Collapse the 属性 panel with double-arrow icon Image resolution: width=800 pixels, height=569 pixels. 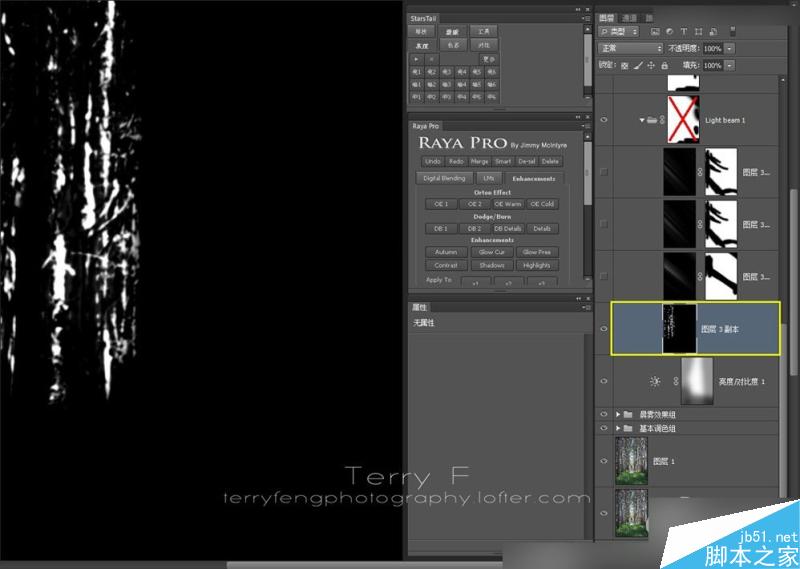click(578, 298)
